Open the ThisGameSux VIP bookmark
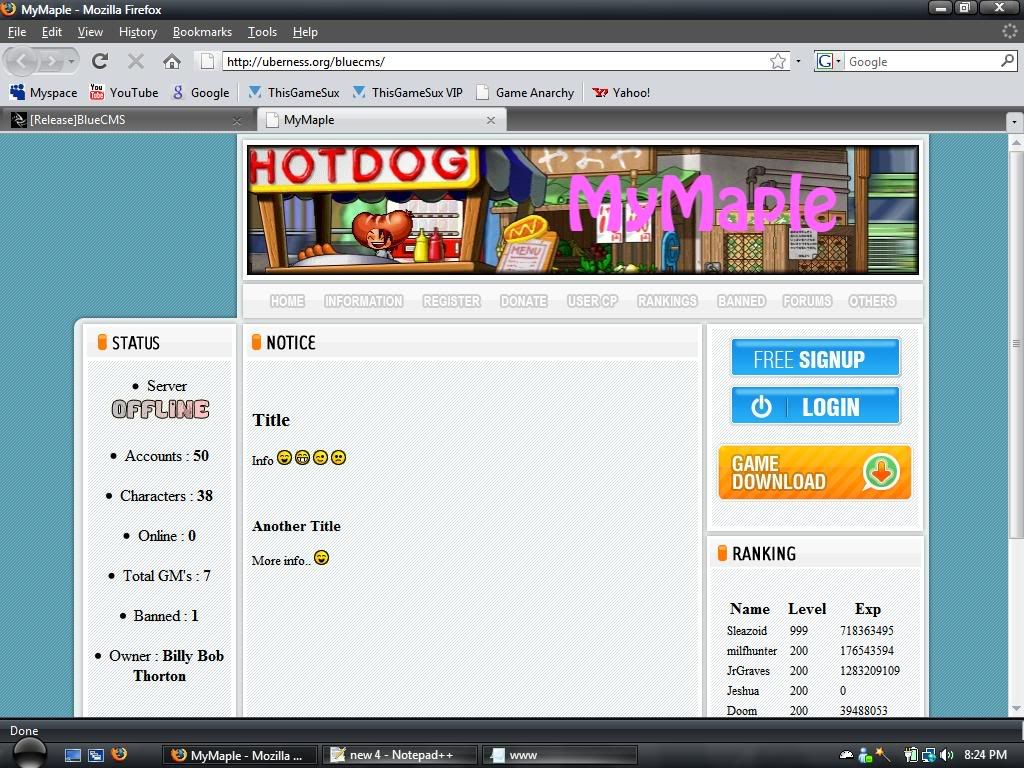This screenshot has height=768, width=1024. pyautogui.click(x=407, y=92)
